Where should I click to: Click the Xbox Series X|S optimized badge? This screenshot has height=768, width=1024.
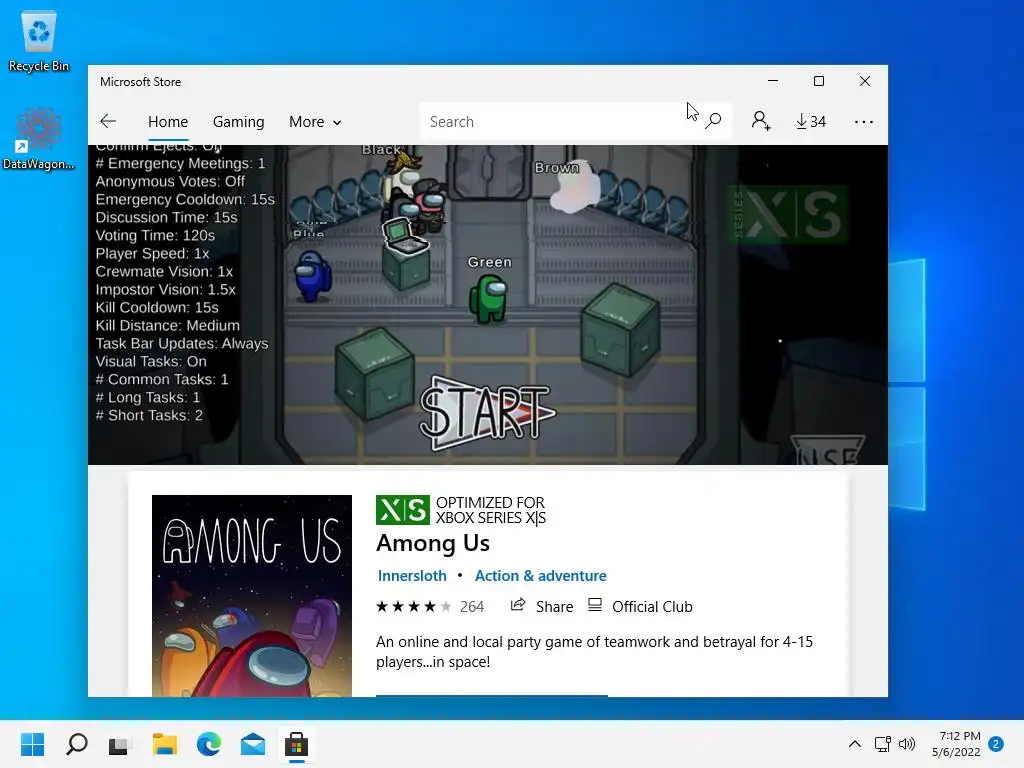point(460,510)
